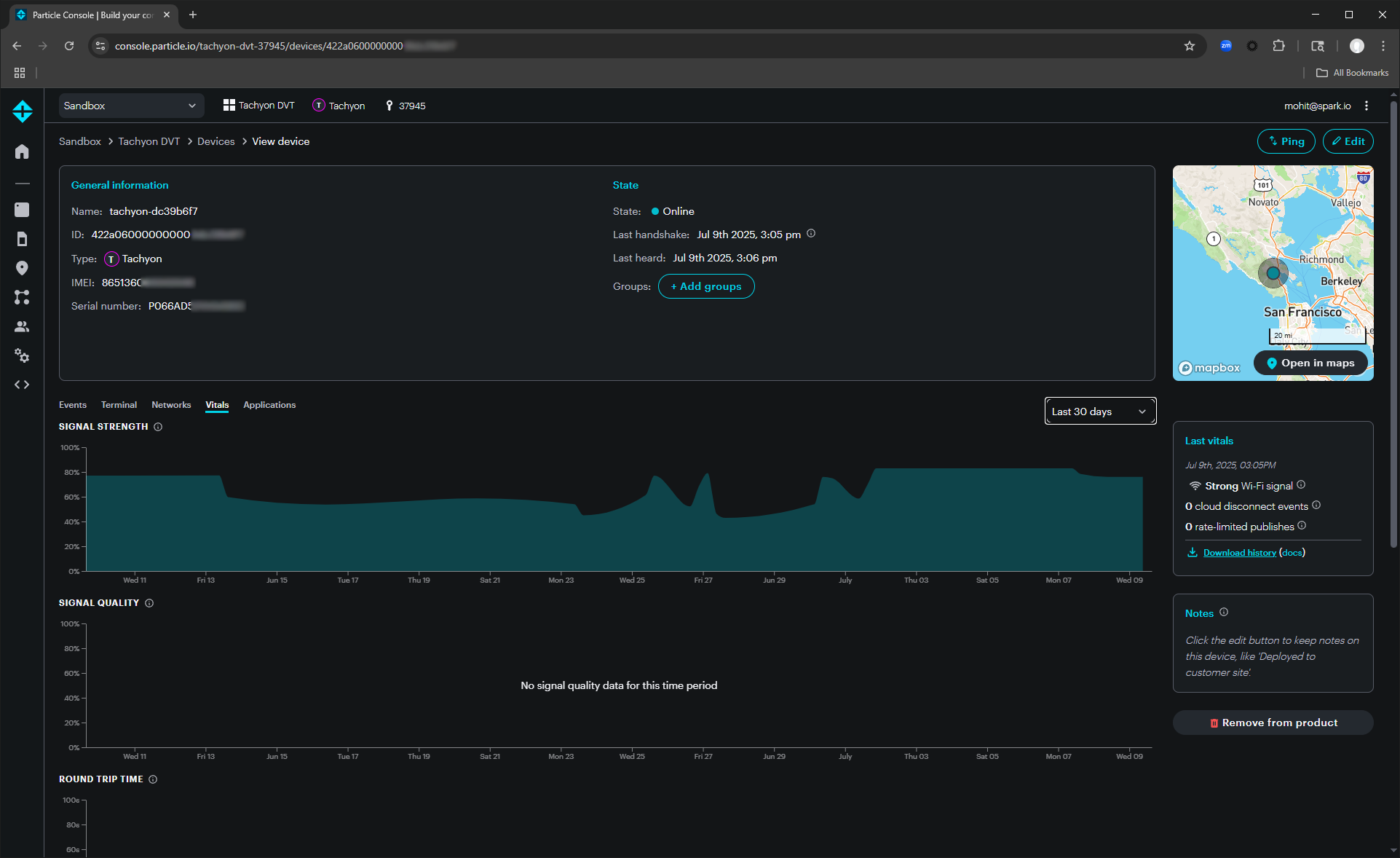Screen dimensions: 1400x858
Task: Close the Particle Console tab
Action: coord(167,15)
